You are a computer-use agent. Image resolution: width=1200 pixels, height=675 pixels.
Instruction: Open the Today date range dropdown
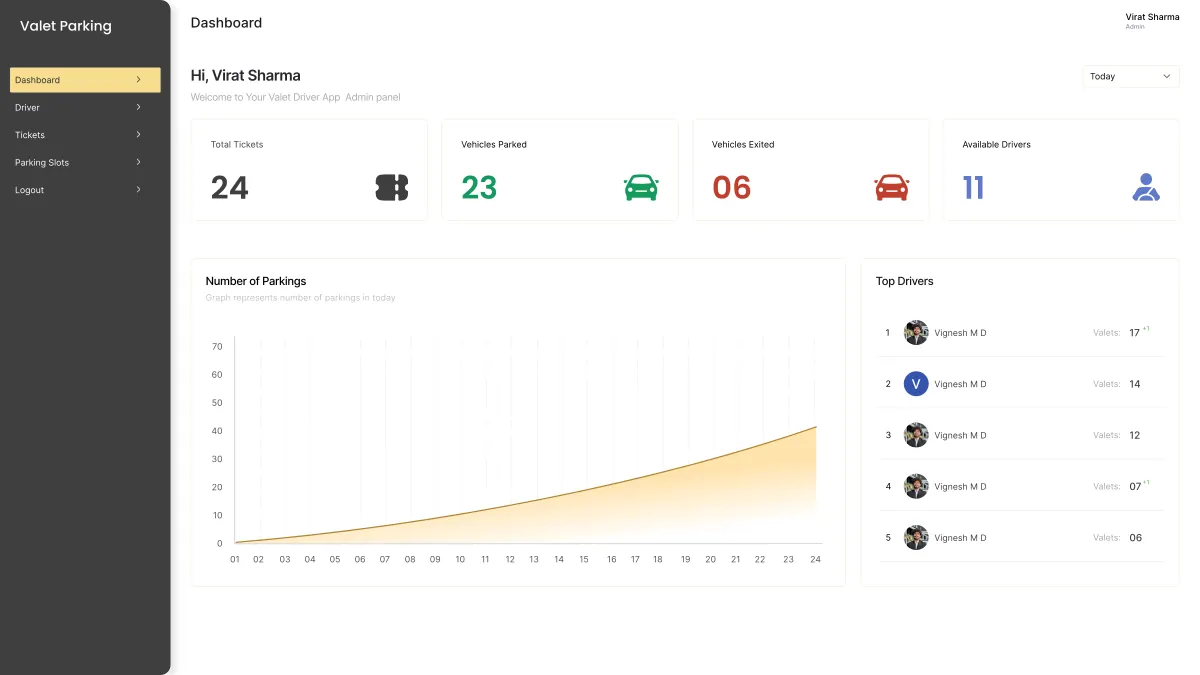(x=1131, y=76)
